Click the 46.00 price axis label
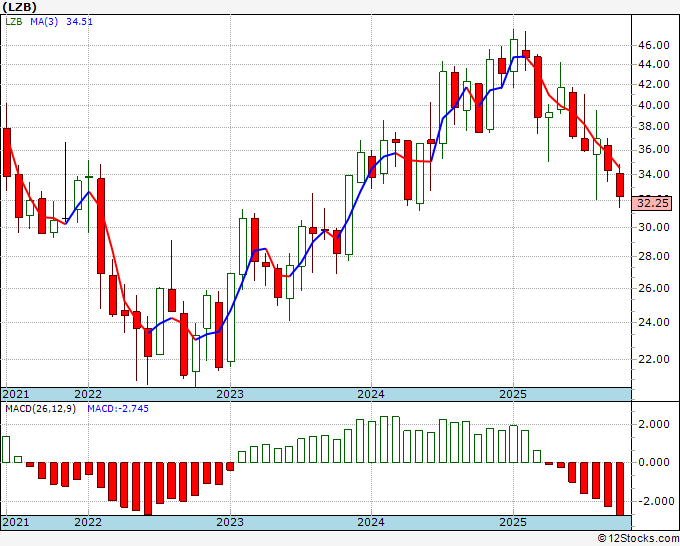680x546 pixels. pyautogui.click(x=653, y=45)
